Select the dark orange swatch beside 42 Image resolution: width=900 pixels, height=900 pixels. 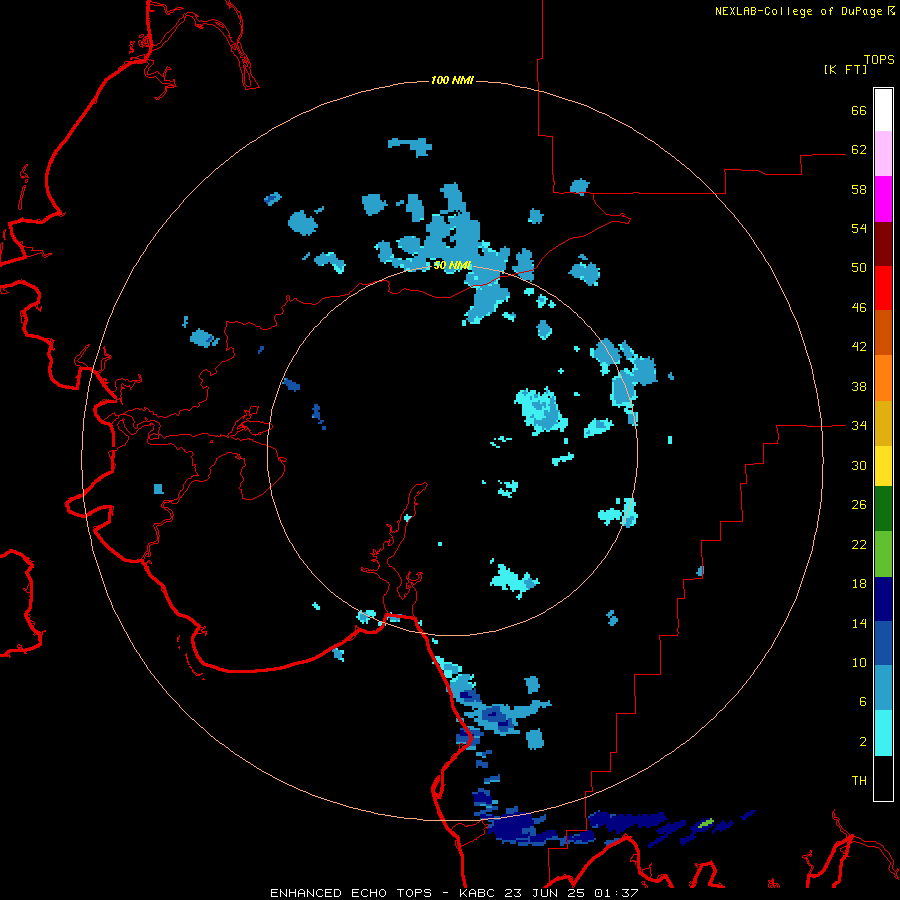coord(883,332)
